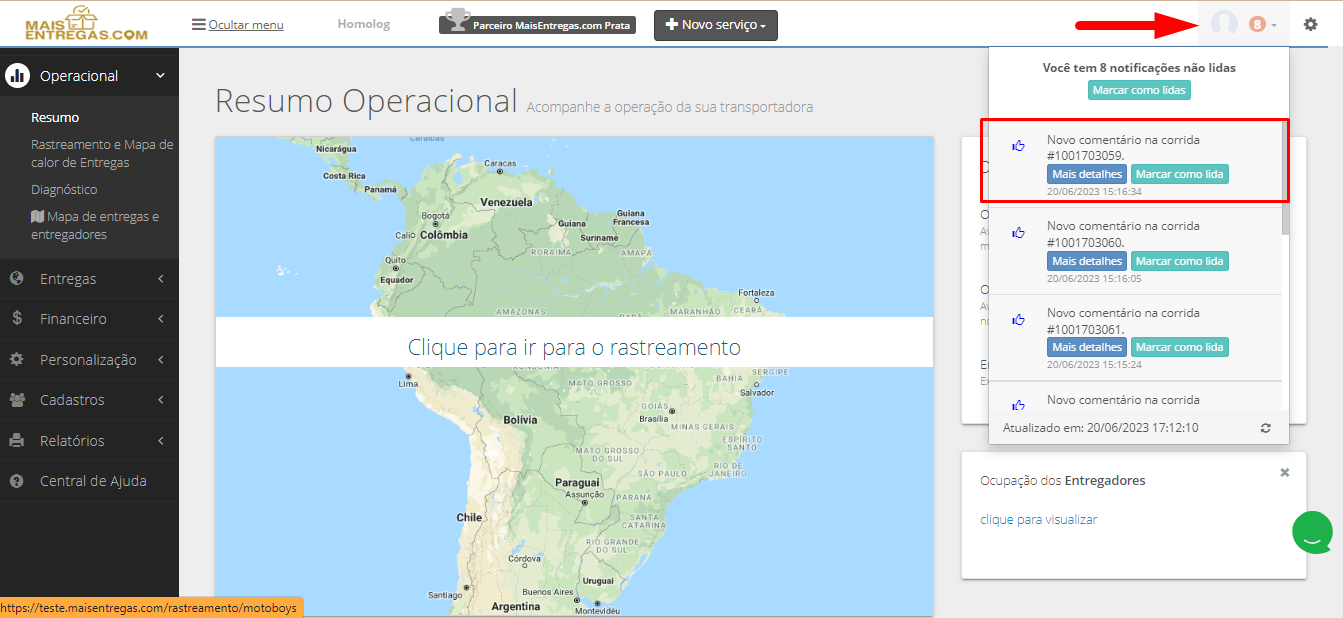Click Marcar como lida for corrida #1001703061
Image resolution: width=1343 pixels, height=618 pixels.
[1180, 347]
